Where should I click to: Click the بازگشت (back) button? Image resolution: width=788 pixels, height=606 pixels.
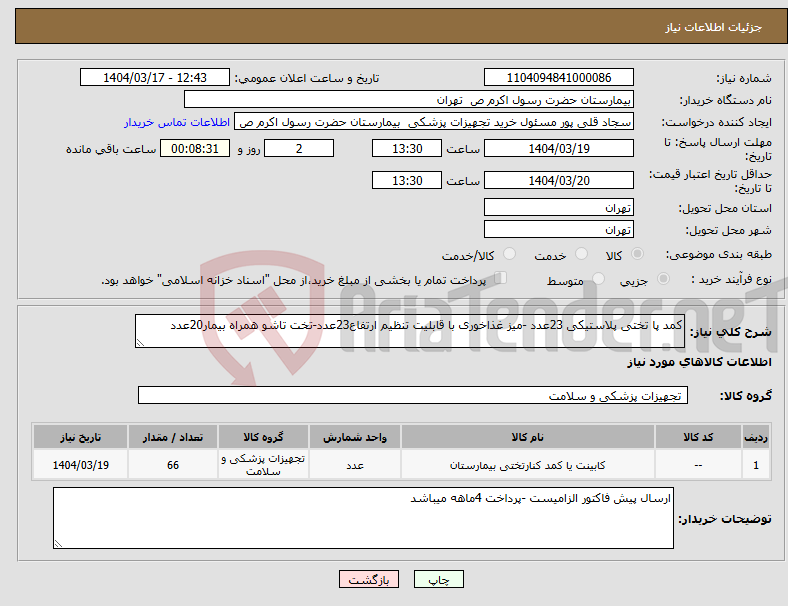pos(369,579)
